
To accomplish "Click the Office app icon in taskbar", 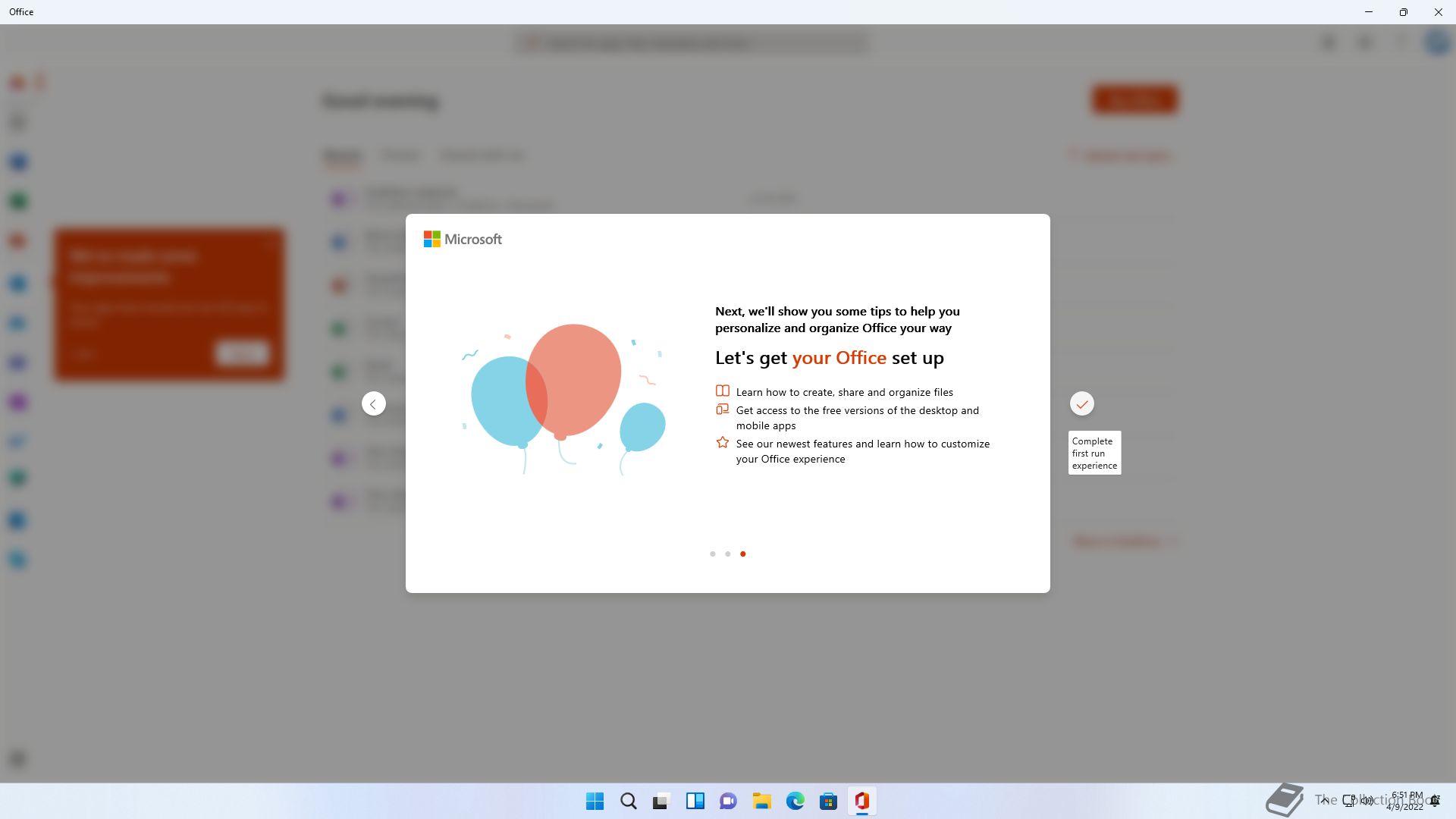I will 862,801.
